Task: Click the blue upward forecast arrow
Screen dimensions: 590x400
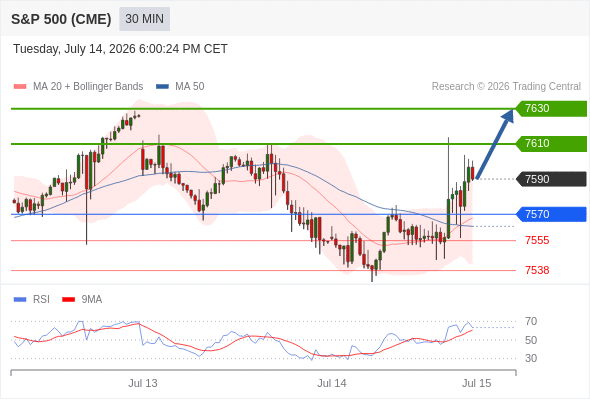Action: click(494, 144)
